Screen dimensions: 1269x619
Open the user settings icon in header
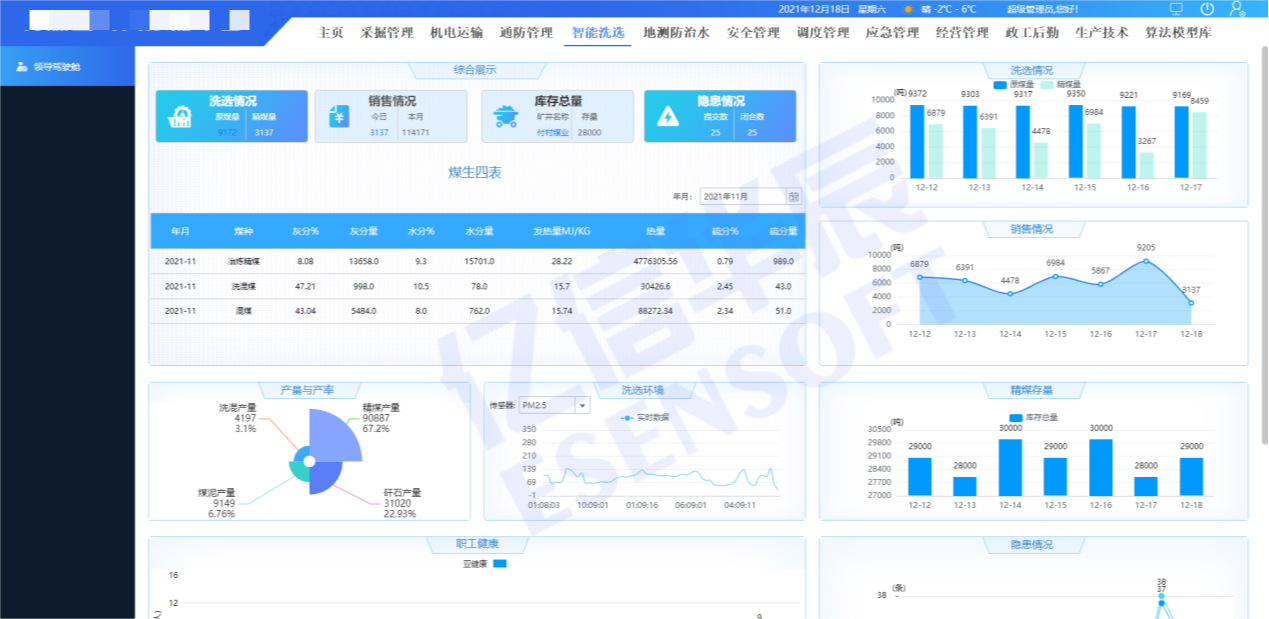(1238, 9)
